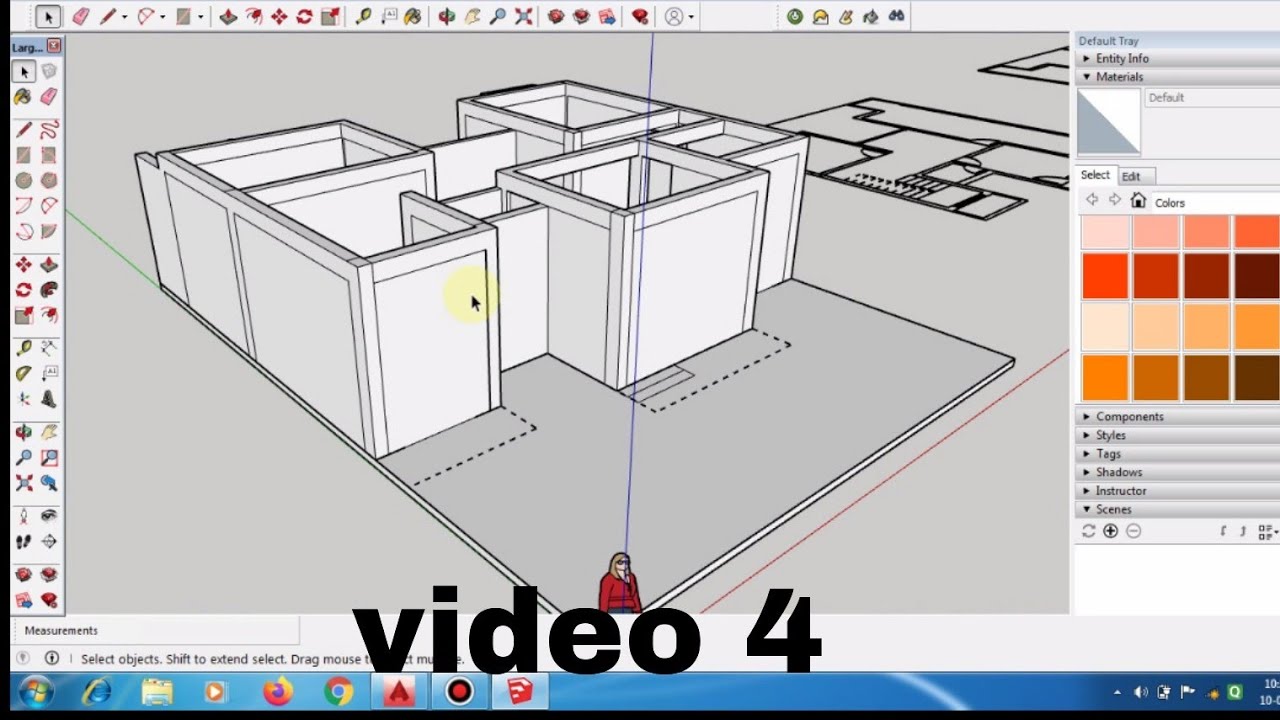This screenshot has height=720, width=1280.
Task: Choose the Freehand drawing tool
Action: pos(48,130)
